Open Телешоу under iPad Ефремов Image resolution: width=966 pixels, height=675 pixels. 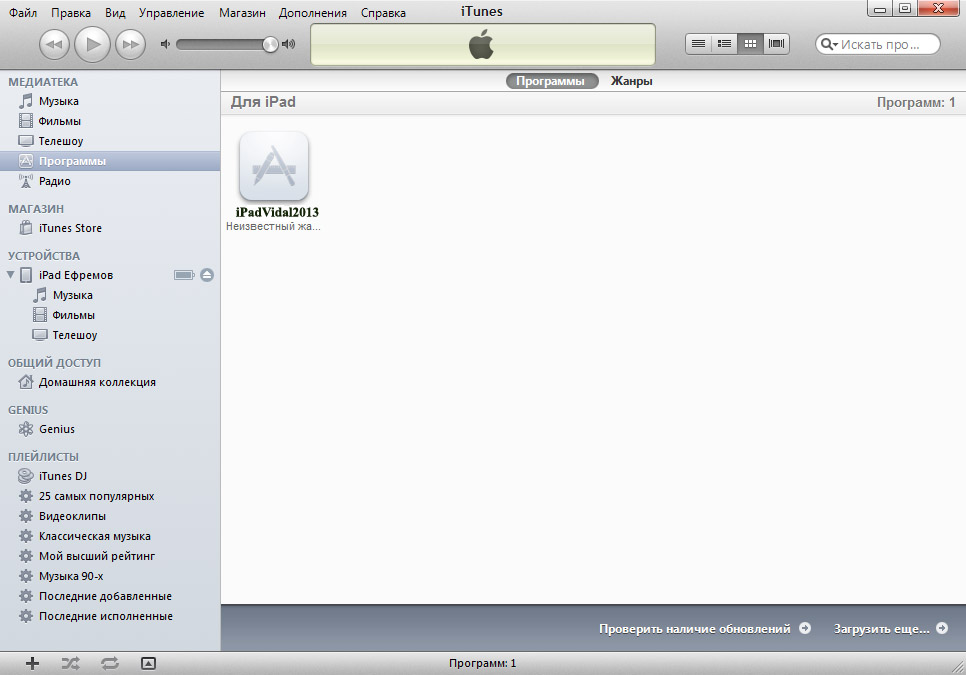pos(110,335)
